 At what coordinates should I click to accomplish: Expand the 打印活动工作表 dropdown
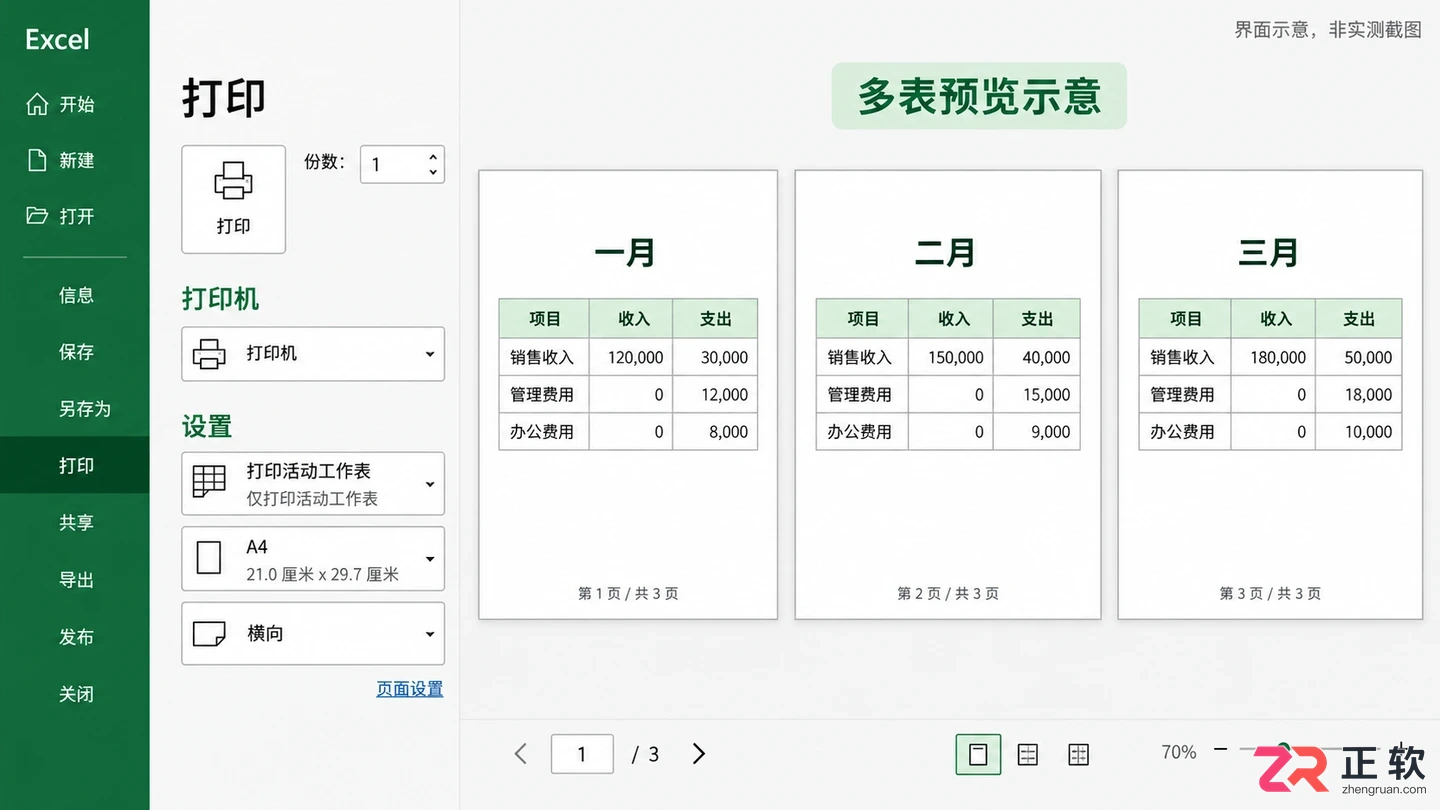pyautogui.click(x=313, y=484)
